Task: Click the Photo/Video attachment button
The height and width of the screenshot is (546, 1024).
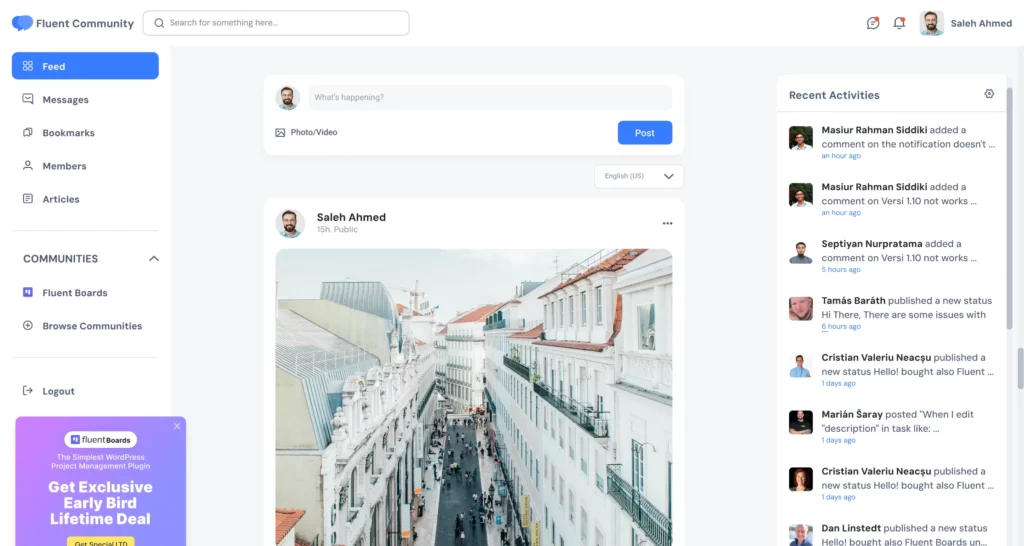Action: click(306, 133)
